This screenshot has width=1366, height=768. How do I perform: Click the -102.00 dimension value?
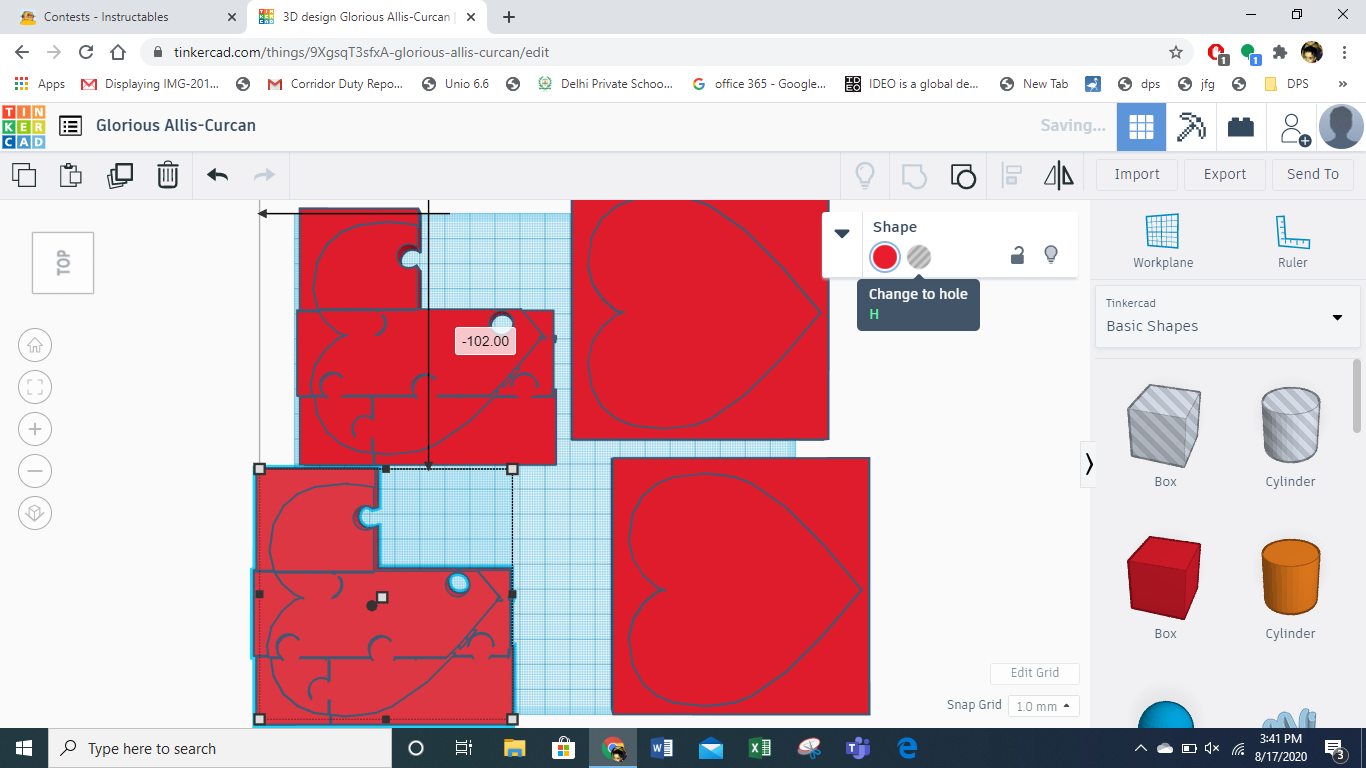(486, 341)
